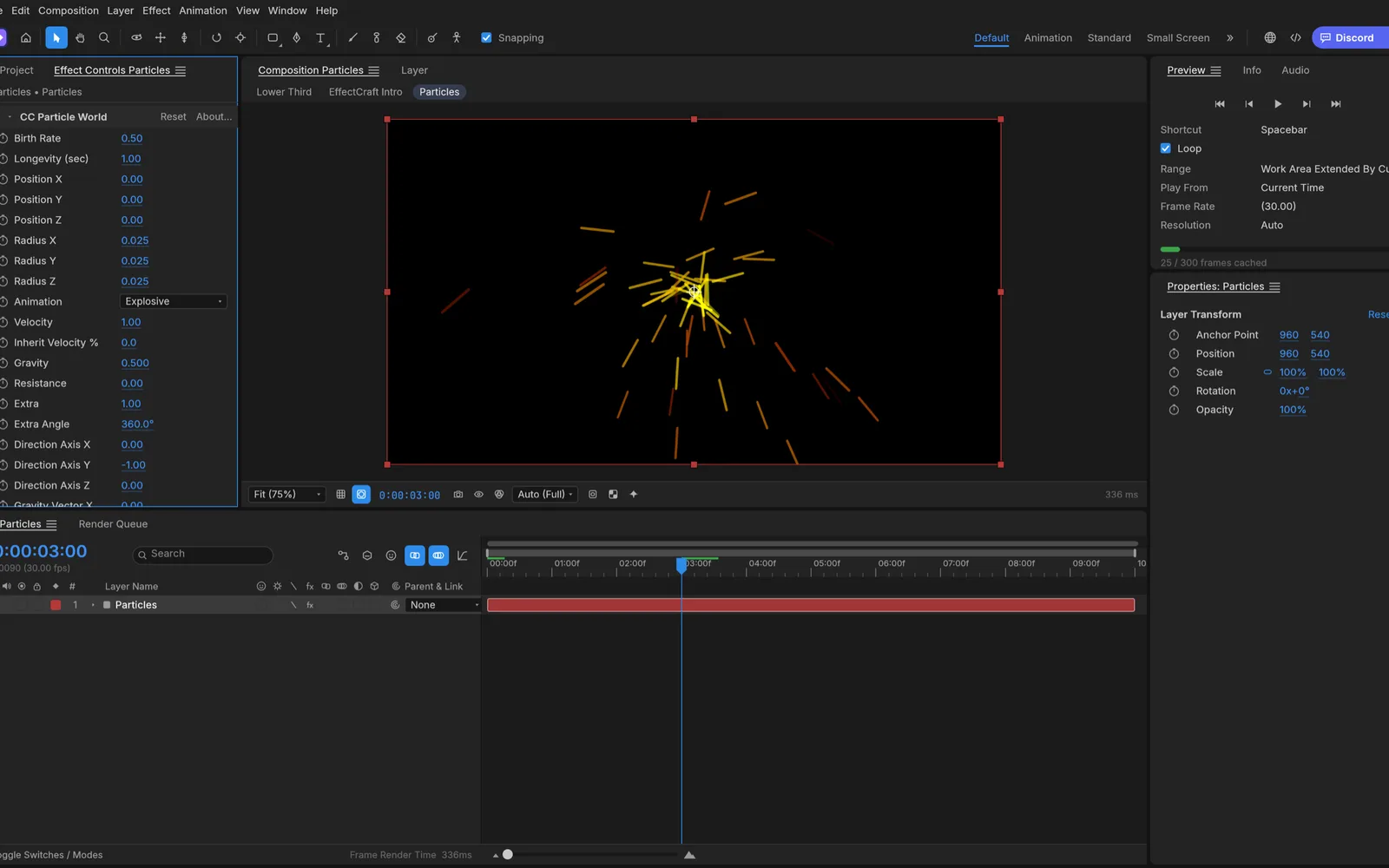Open the Home screen icon
This screenshot has height=868, width=1389.
pyautogui.click(x=26, y=38)
